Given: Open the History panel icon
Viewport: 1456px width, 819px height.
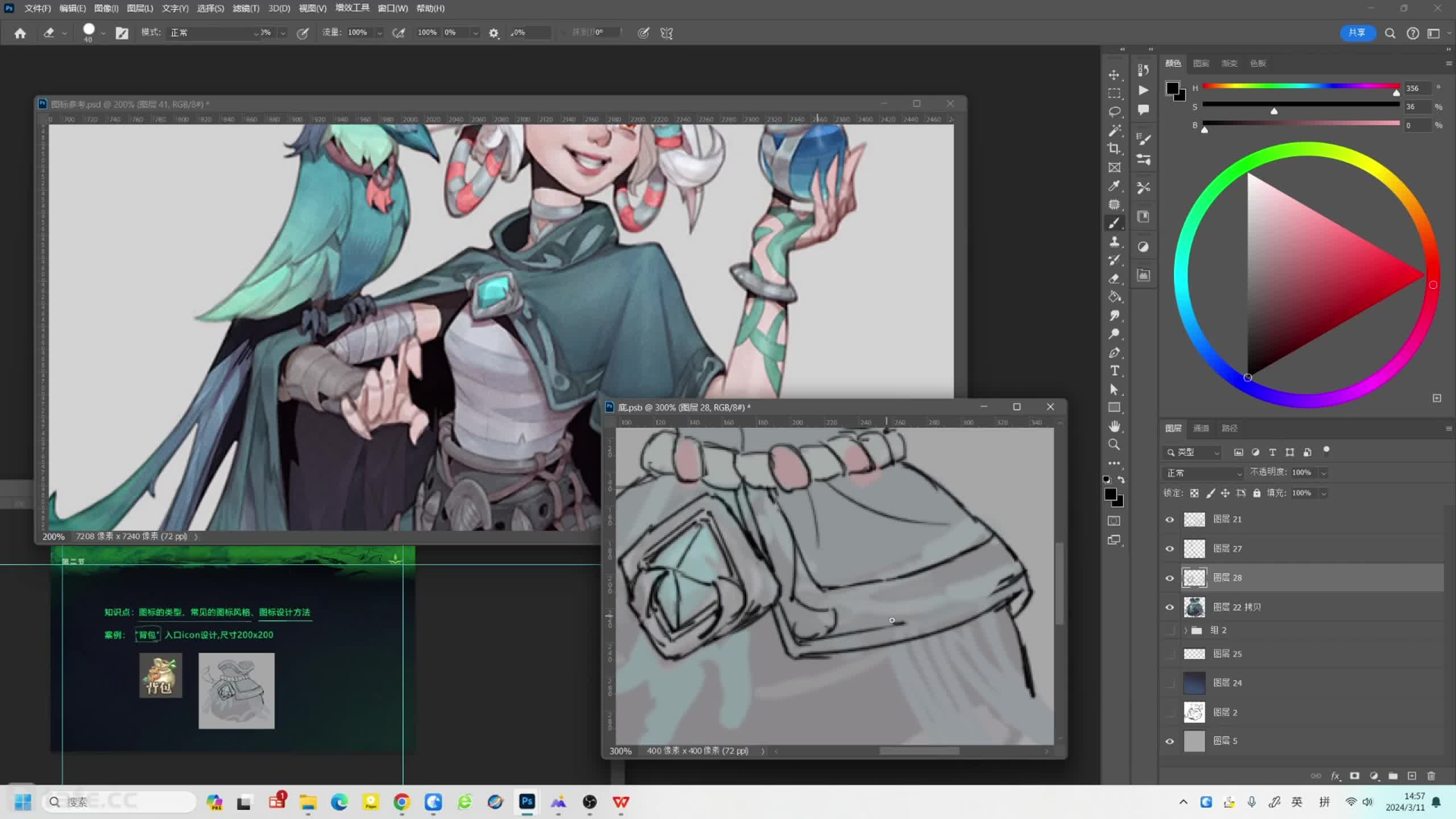Looking at the screenshot, I should click(x=1143, y=70).
